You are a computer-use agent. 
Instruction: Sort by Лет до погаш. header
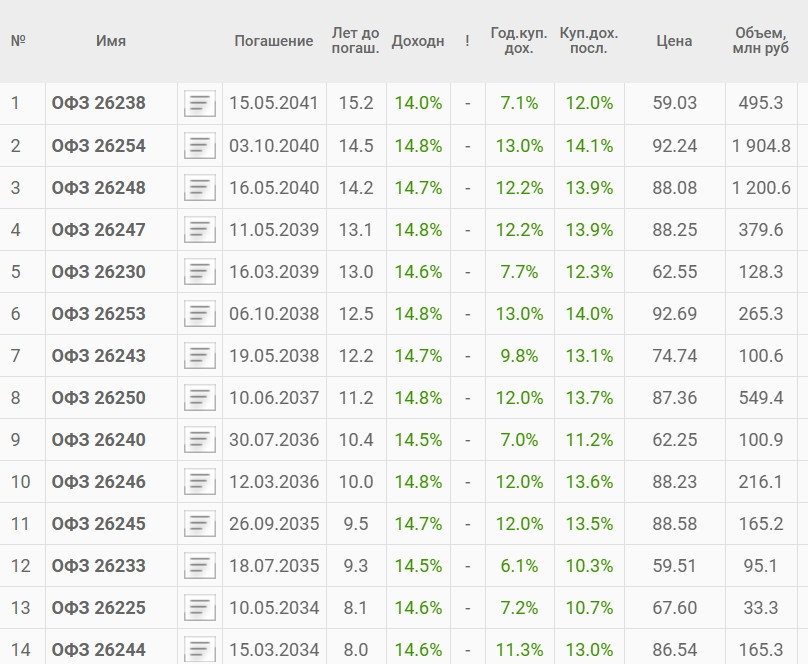pos(356,41)
